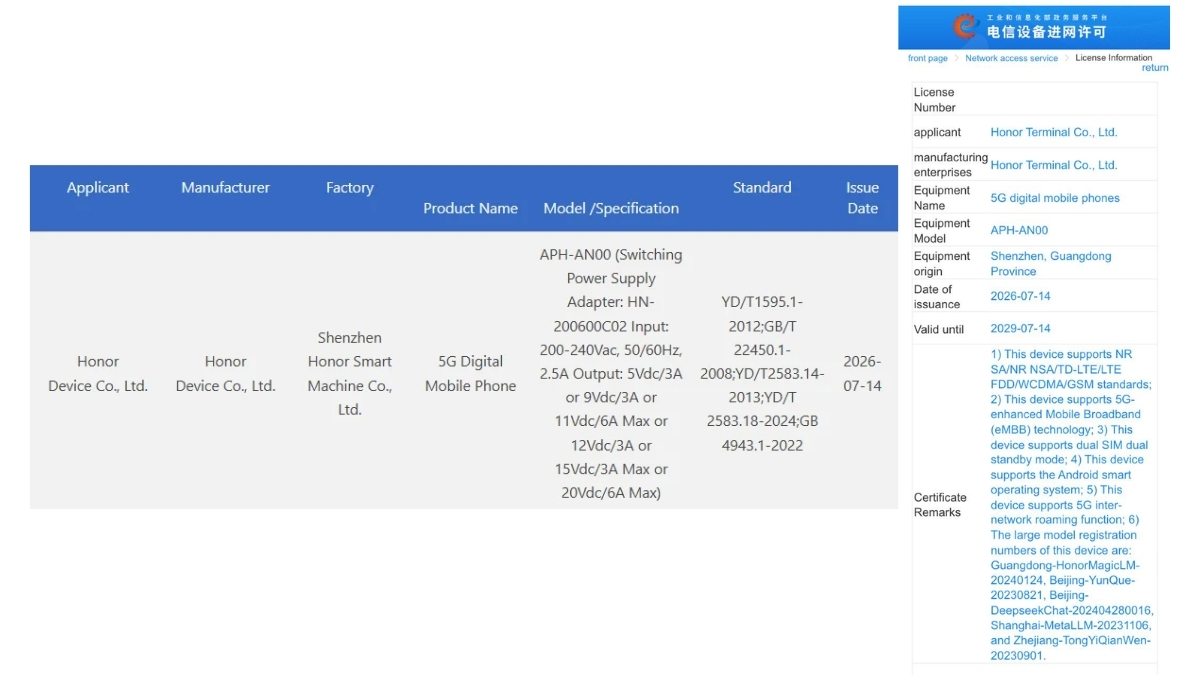Open the Network access service breadcrumb
Viewport: 1200px width, 675px height.
[x=1011, y=58]
